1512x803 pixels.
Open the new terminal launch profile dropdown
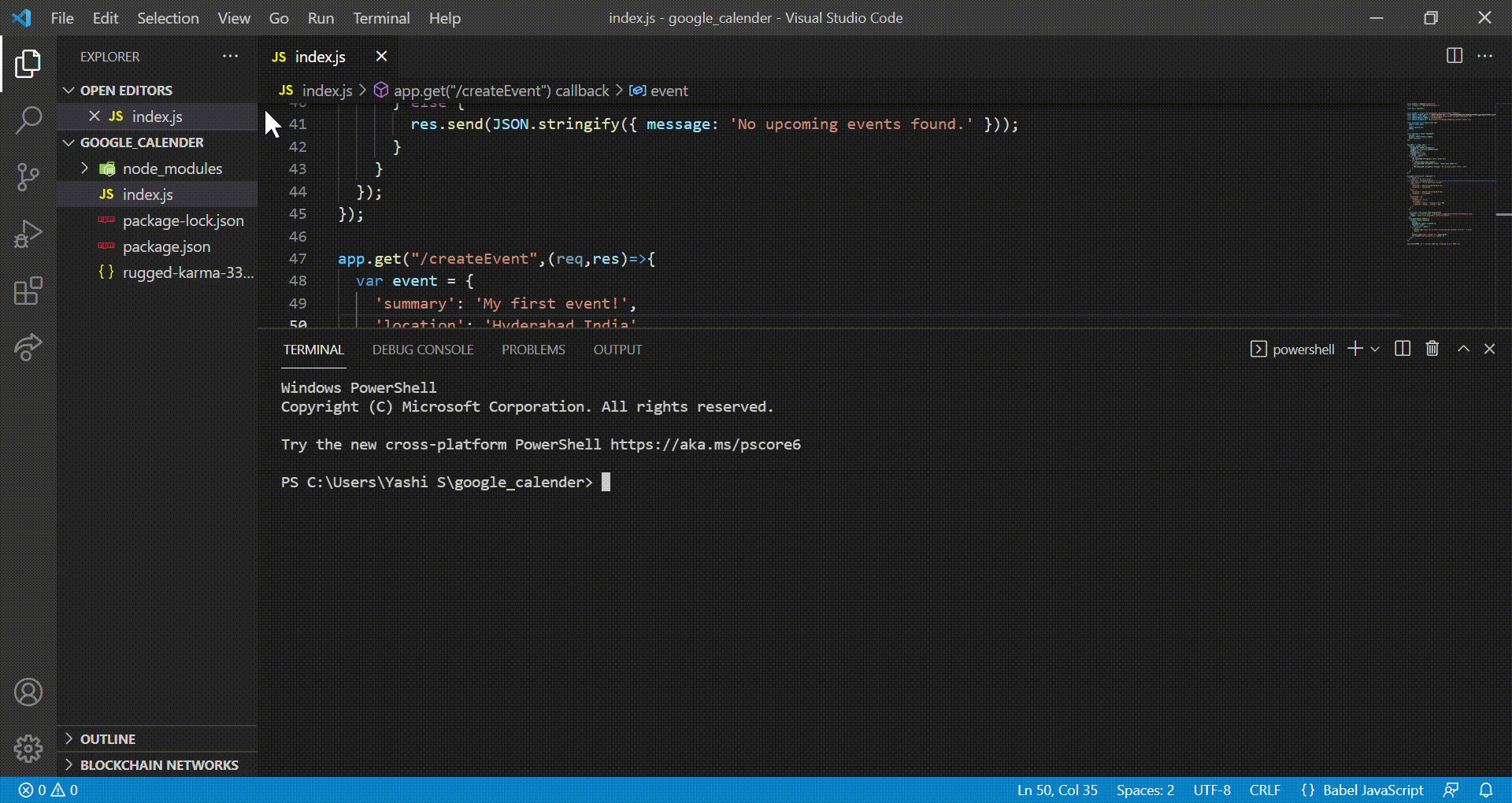pos(1375,349)
